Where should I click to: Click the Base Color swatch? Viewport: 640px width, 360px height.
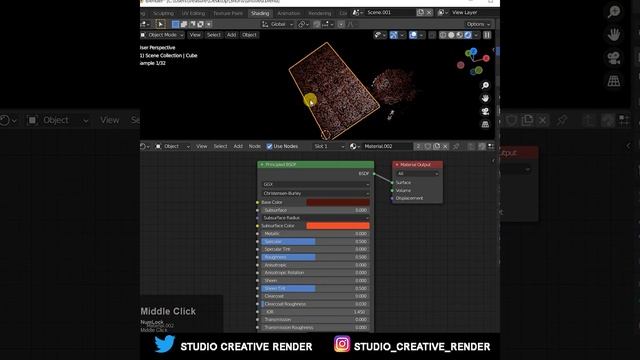338,202
